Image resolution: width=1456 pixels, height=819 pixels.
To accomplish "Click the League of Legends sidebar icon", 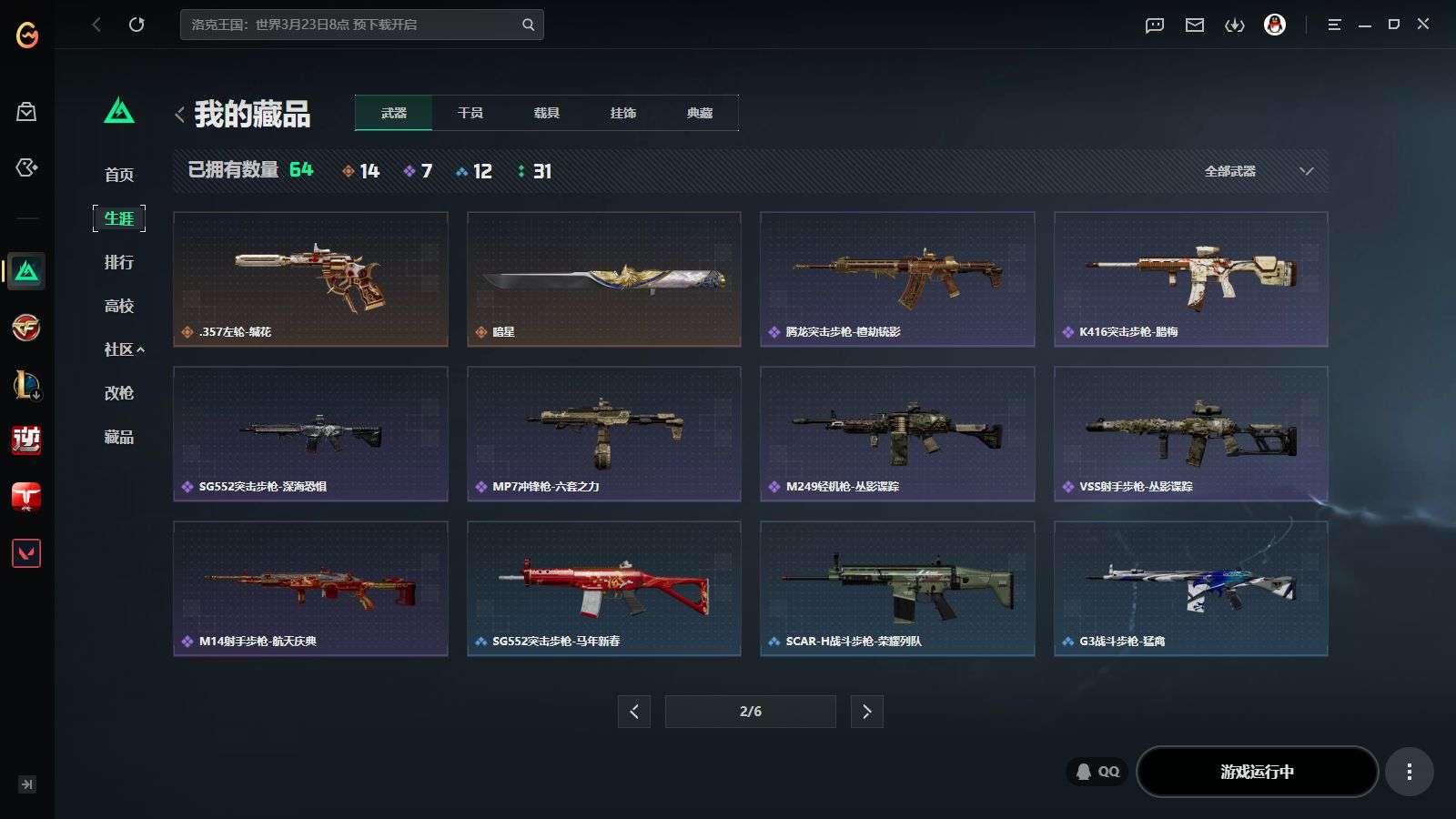I will point(26,384).
